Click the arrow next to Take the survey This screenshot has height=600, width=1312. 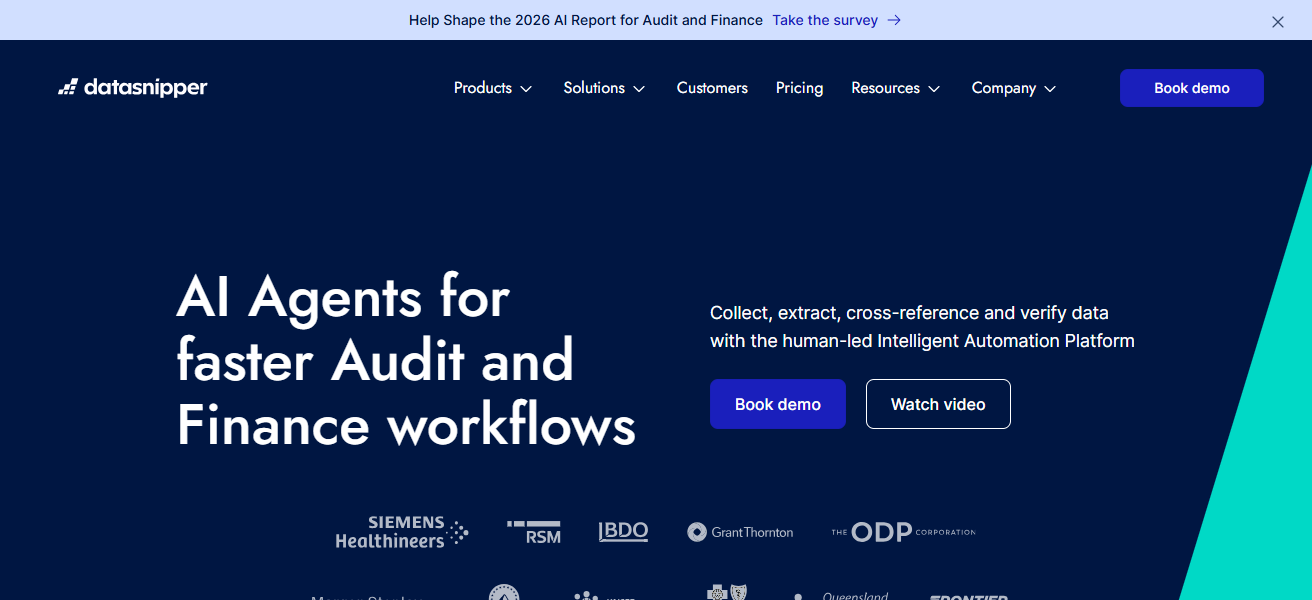pyautogui.click(x=894, y=20)
